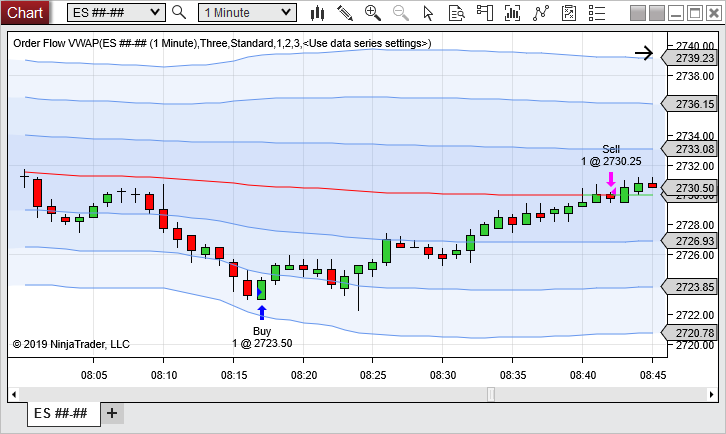Select the ES ##-## chart tab

(62, 413)
